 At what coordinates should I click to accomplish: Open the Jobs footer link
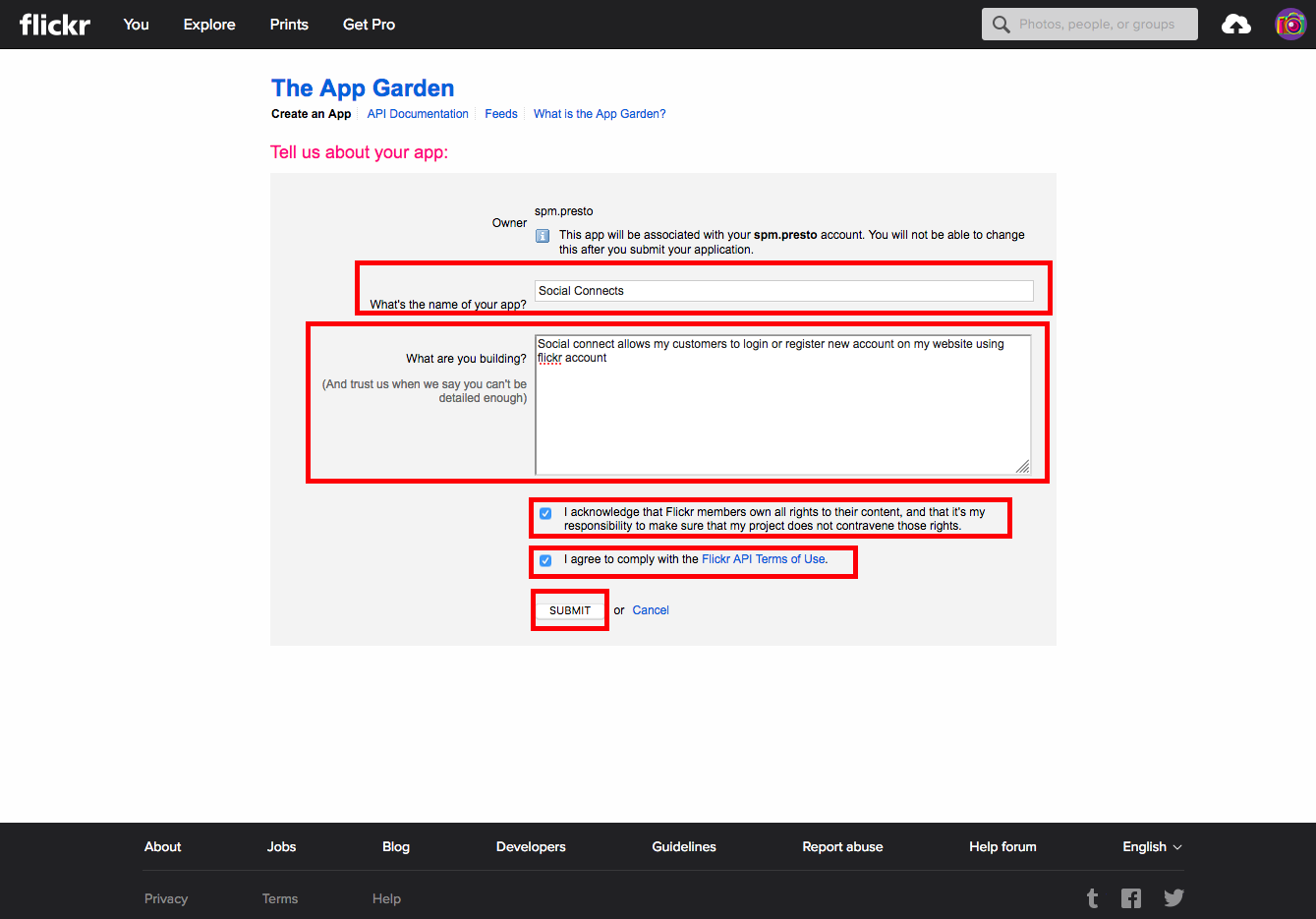282,846
